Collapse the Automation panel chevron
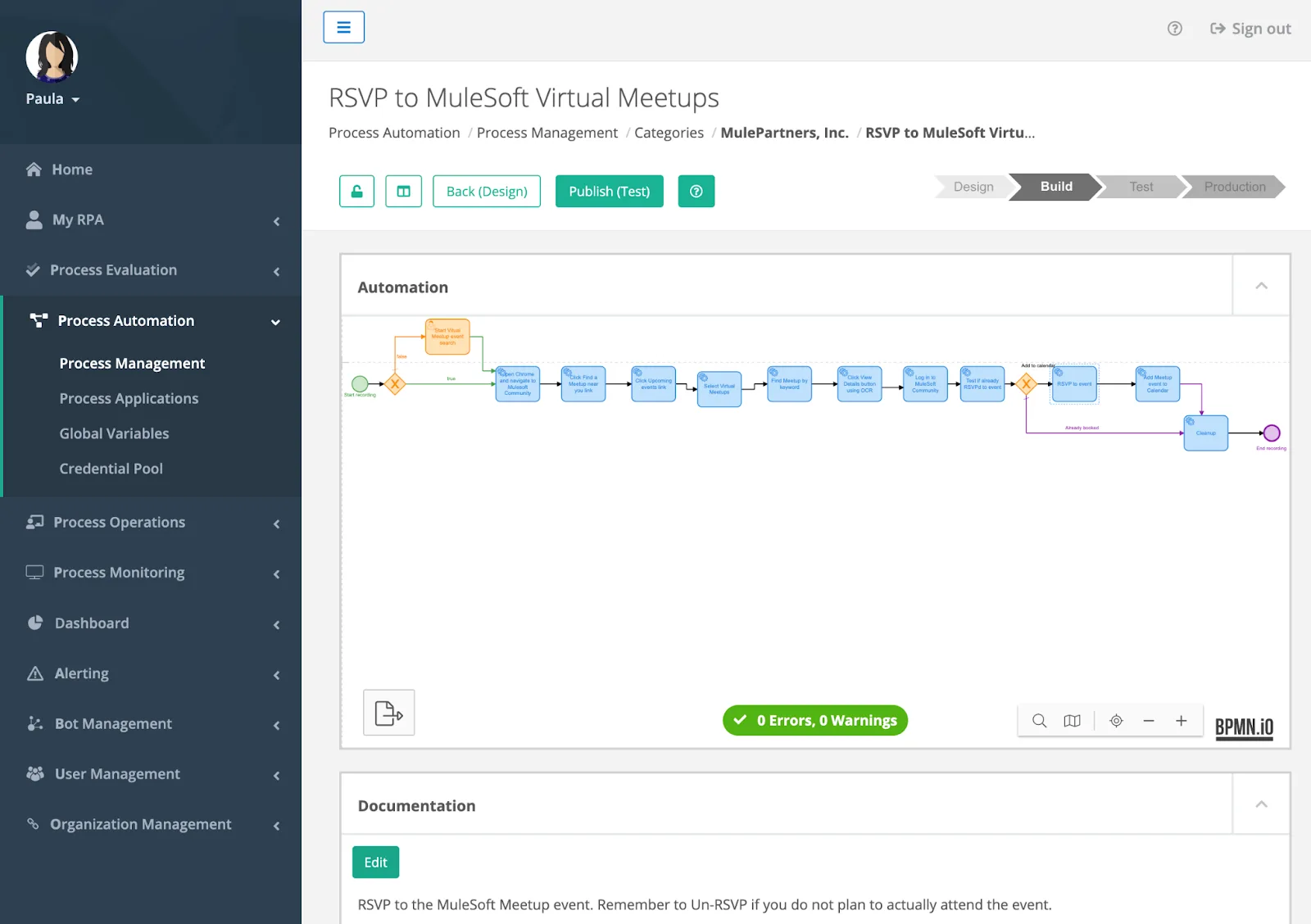 [1262, 286]
